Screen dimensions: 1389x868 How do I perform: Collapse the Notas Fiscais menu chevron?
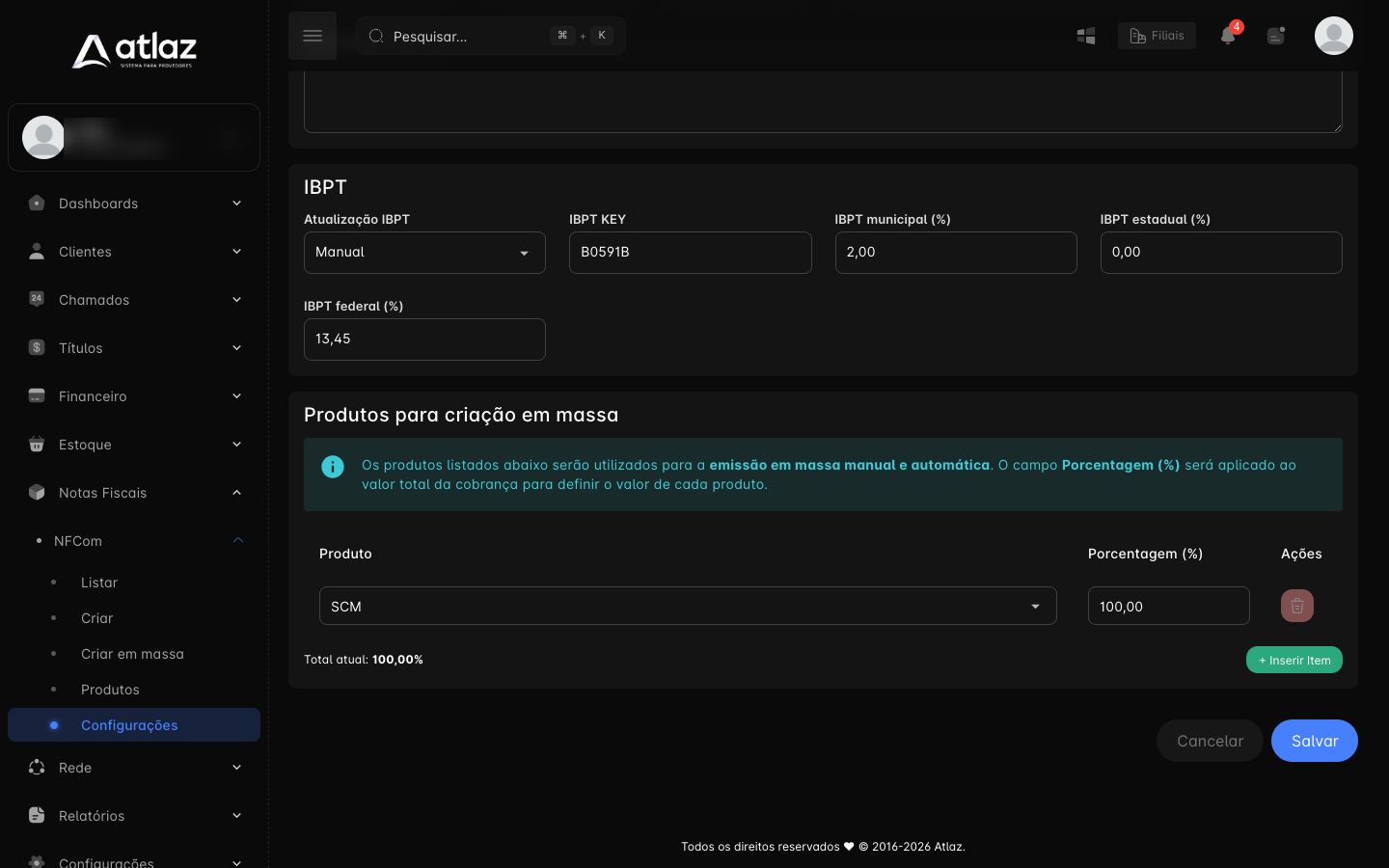236,492
